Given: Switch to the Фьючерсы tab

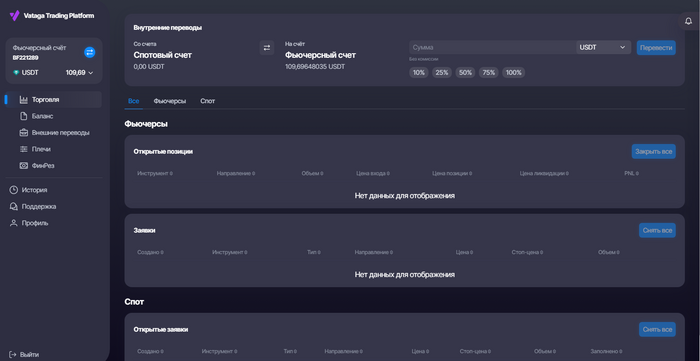Looking at the screenshot, I should pos(170,101).
